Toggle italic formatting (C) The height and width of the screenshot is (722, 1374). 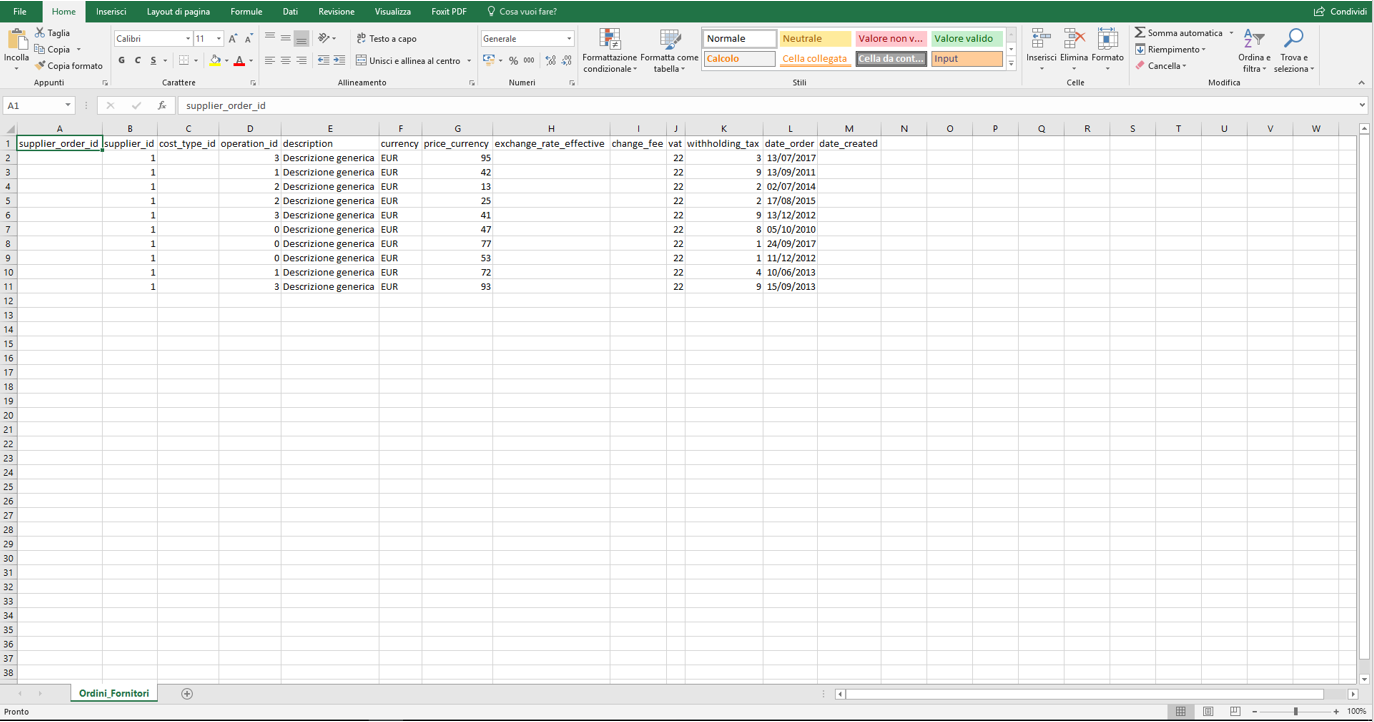(x=137, y=61)
